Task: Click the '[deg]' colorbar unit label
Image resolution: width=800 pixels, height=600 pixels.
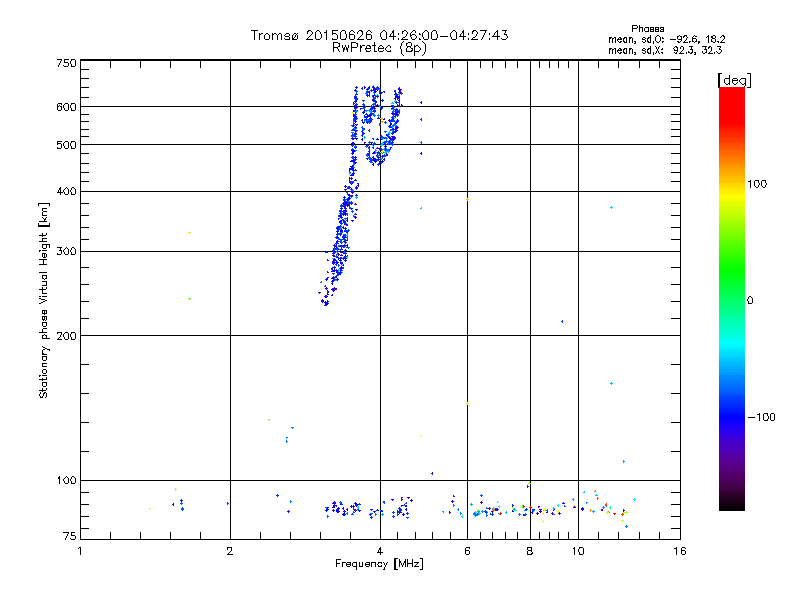Action: point(734,80)
